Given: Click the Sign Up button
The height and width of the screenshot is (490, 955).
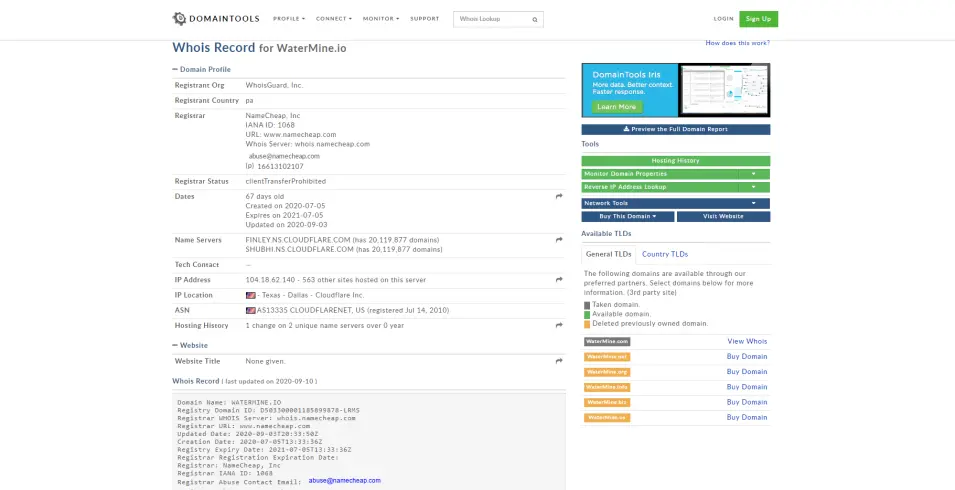Looking at the screenshot, I should 758,19.
